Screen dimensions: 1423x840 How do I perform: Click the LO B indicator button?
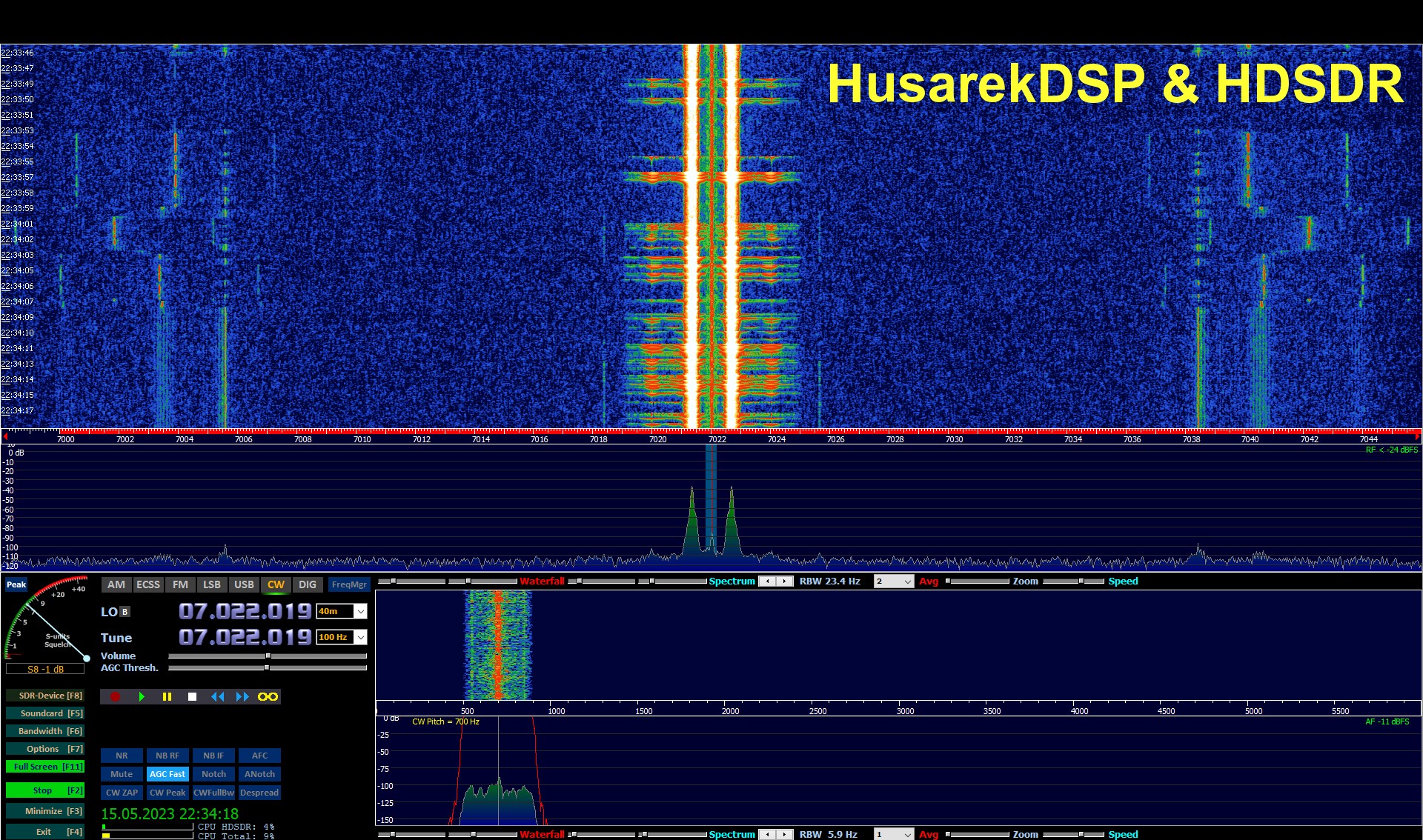[125, 612]
